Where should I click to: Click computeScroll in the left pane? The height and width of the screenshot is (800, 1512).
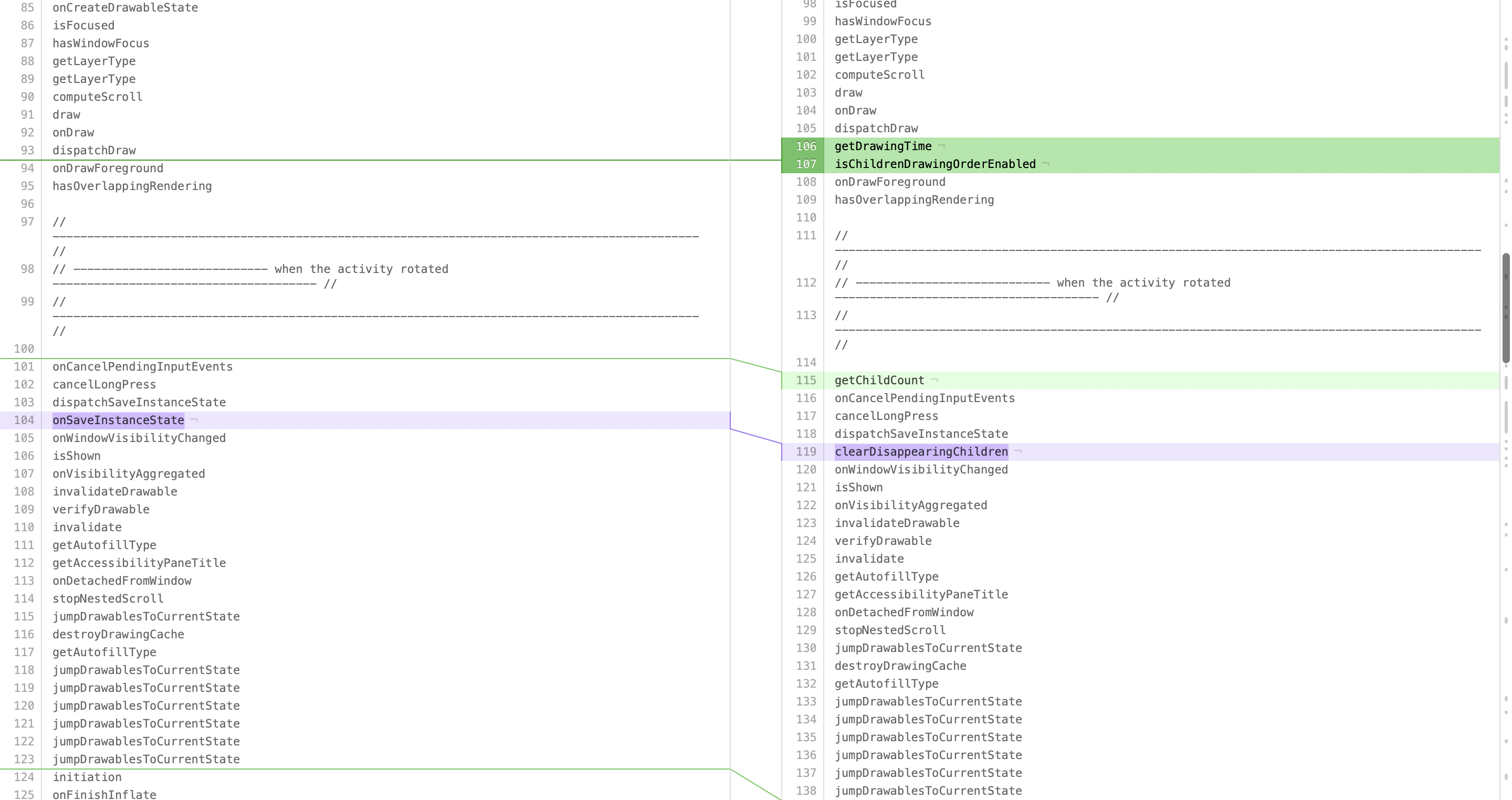click(x=98, y=97)
